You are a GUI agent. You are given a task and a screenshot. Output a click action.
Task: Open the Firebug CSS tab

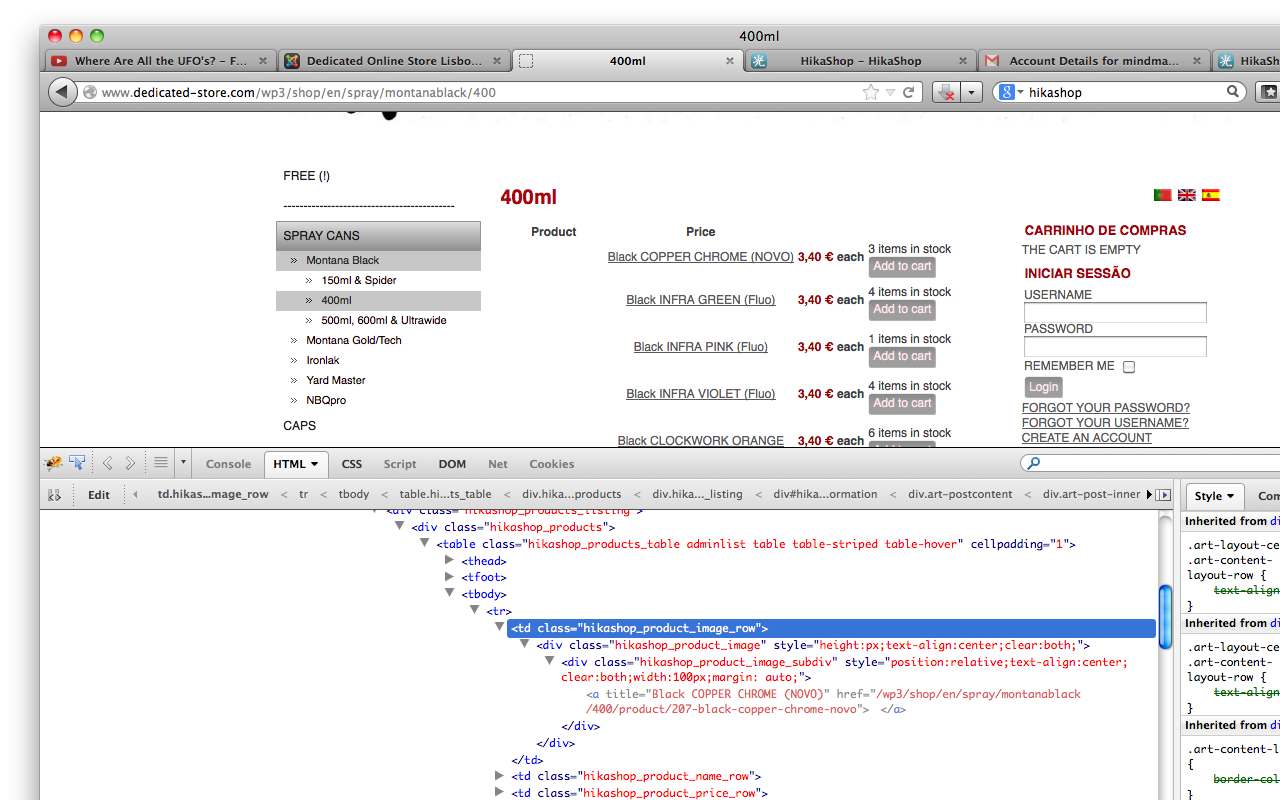pos(351,464)
